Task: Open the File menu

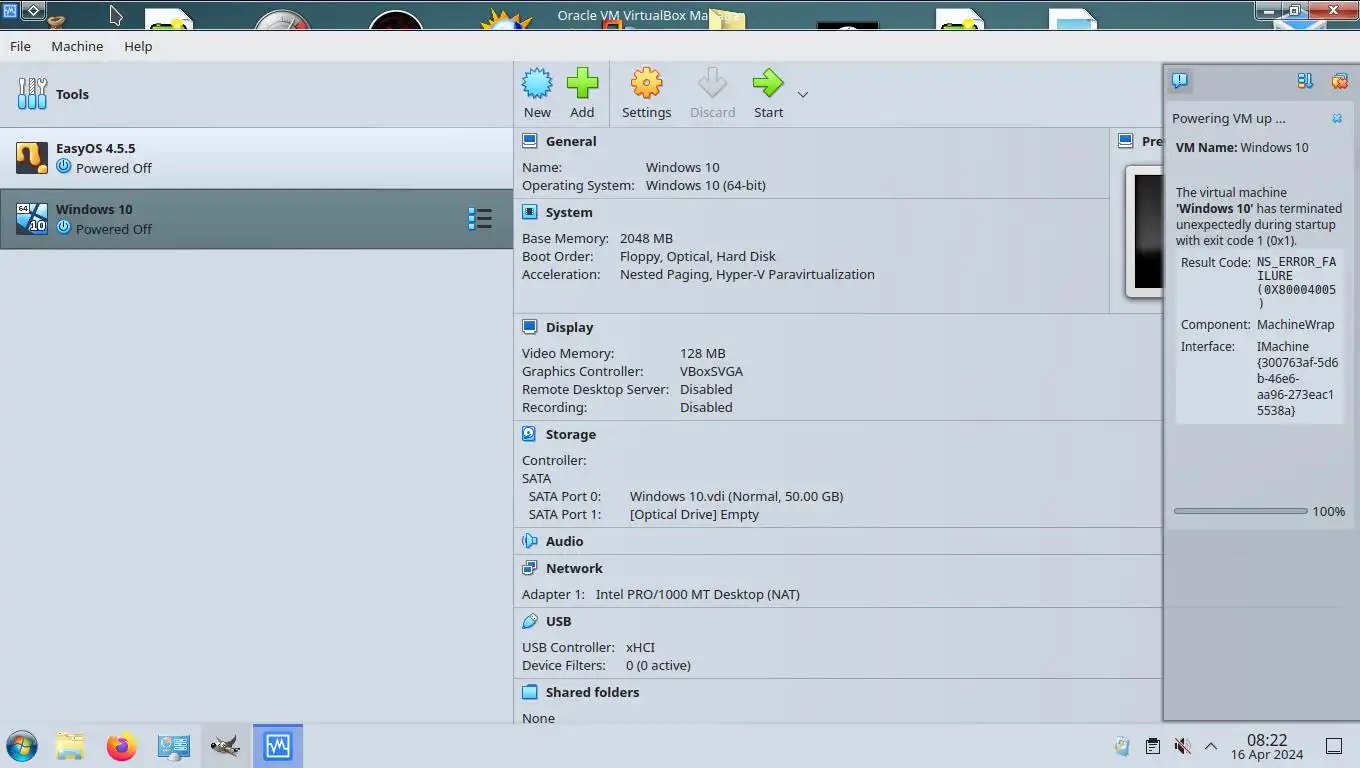Action: click(x=20, y=46)
